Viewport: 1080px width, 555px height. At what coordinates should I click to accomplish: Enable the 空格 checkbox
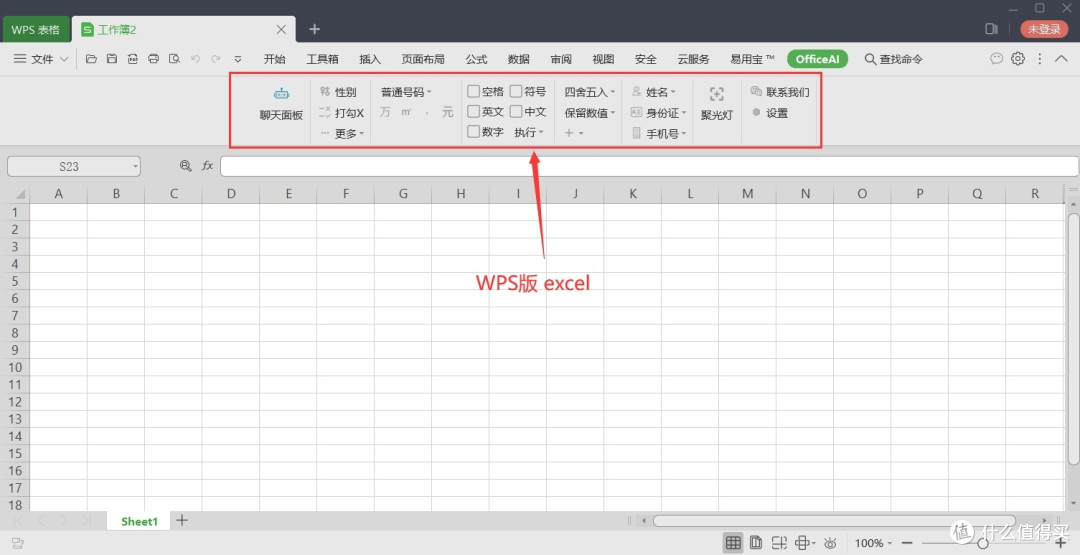tap(474, 92)
